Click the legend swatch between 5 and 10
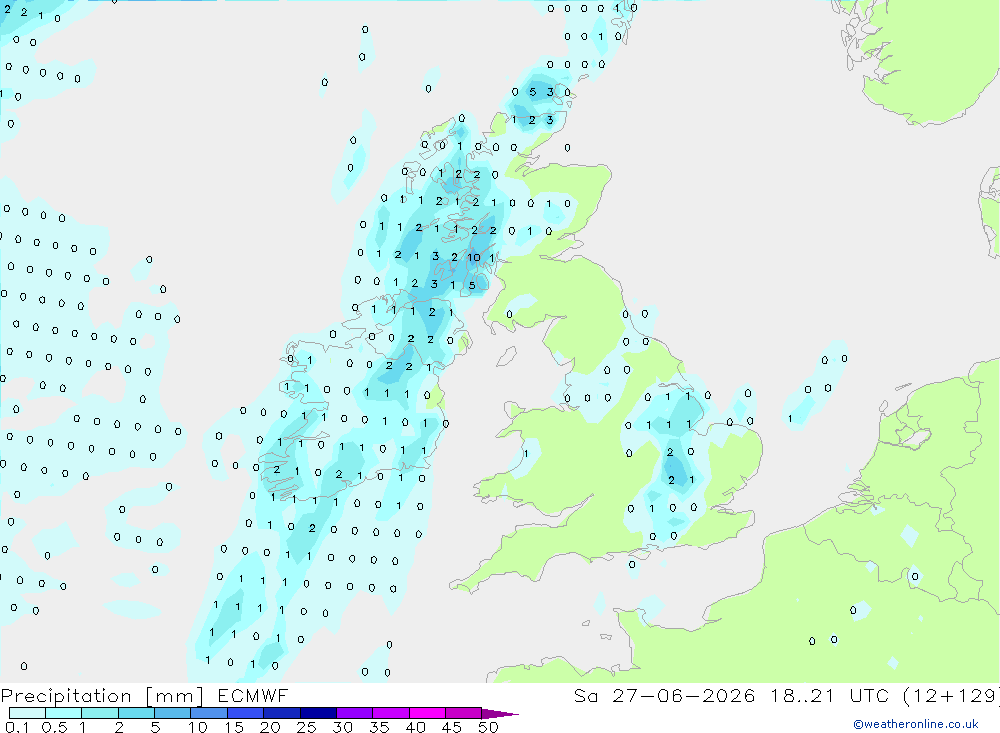The image size is (1000, 733). (x=173, y=713)
